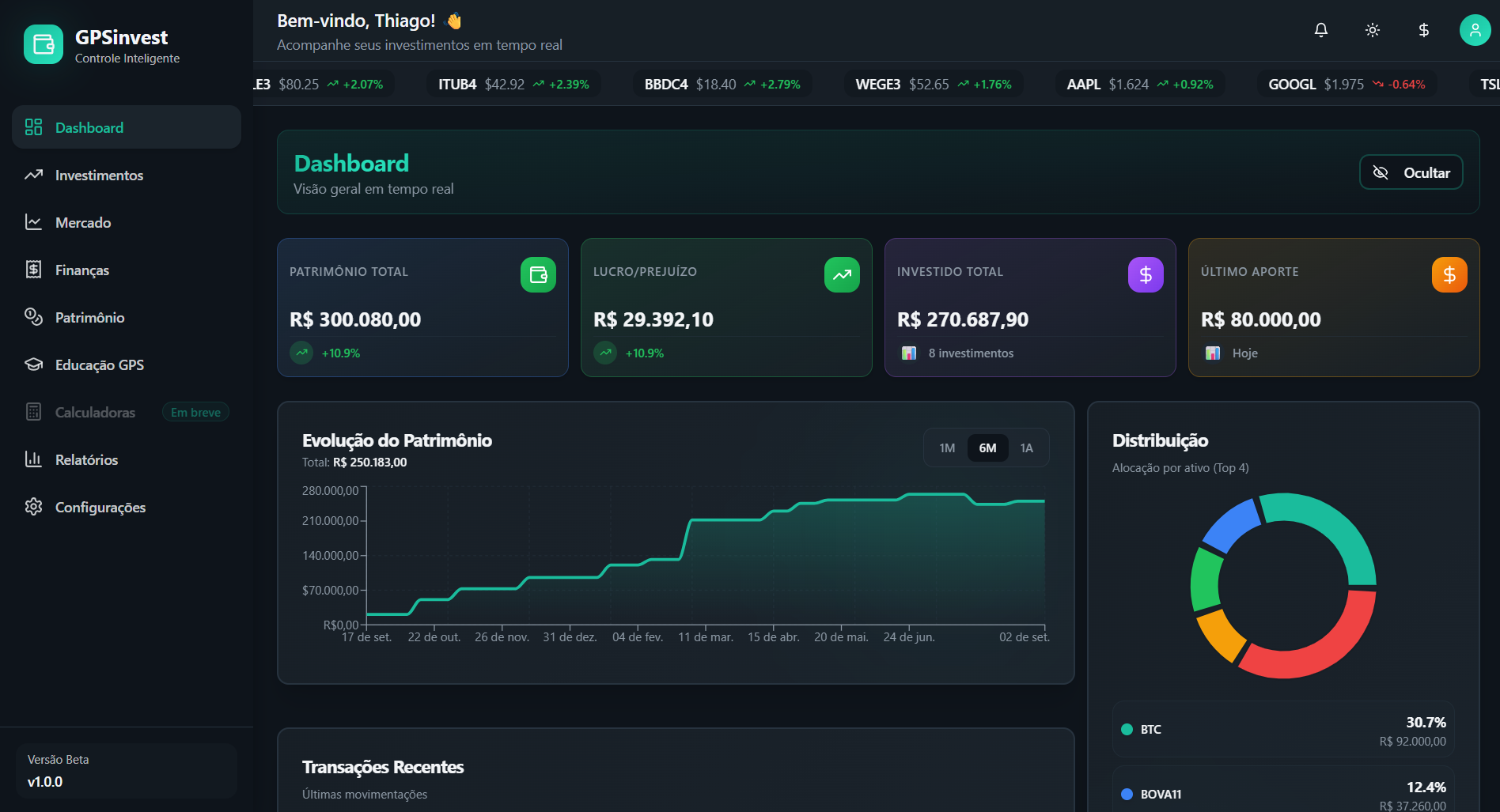Navigate to Patrimônio

coord(127,317)
